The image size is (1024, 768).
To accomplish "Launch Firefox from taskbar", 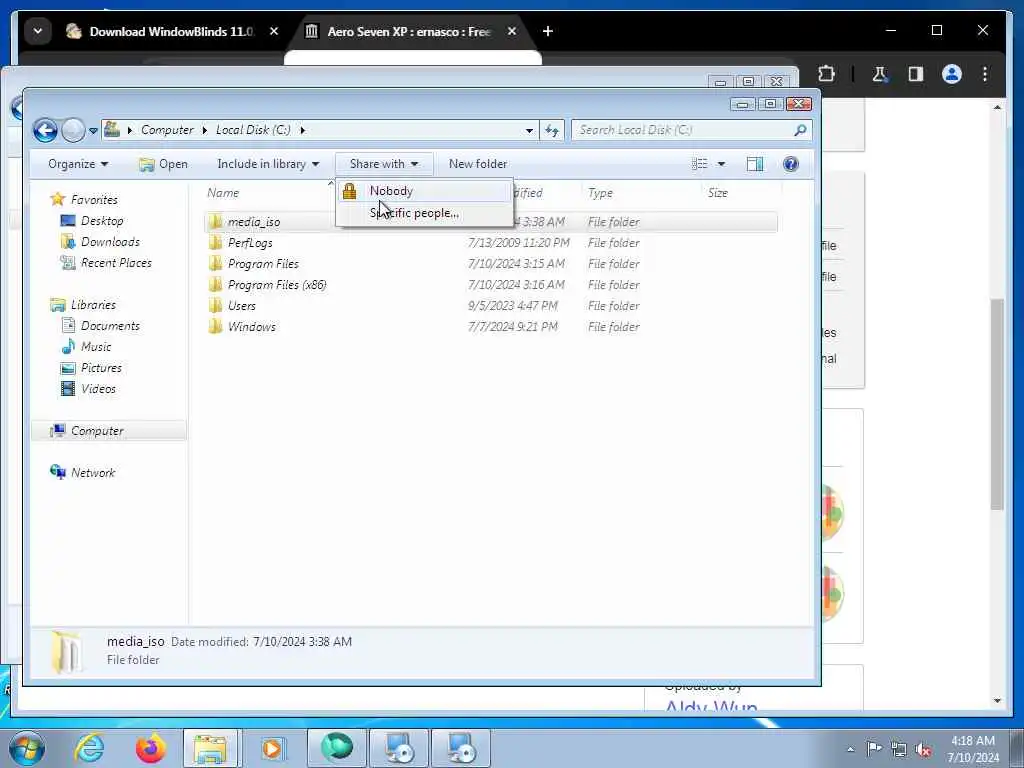I will click(x=150, y=748).
